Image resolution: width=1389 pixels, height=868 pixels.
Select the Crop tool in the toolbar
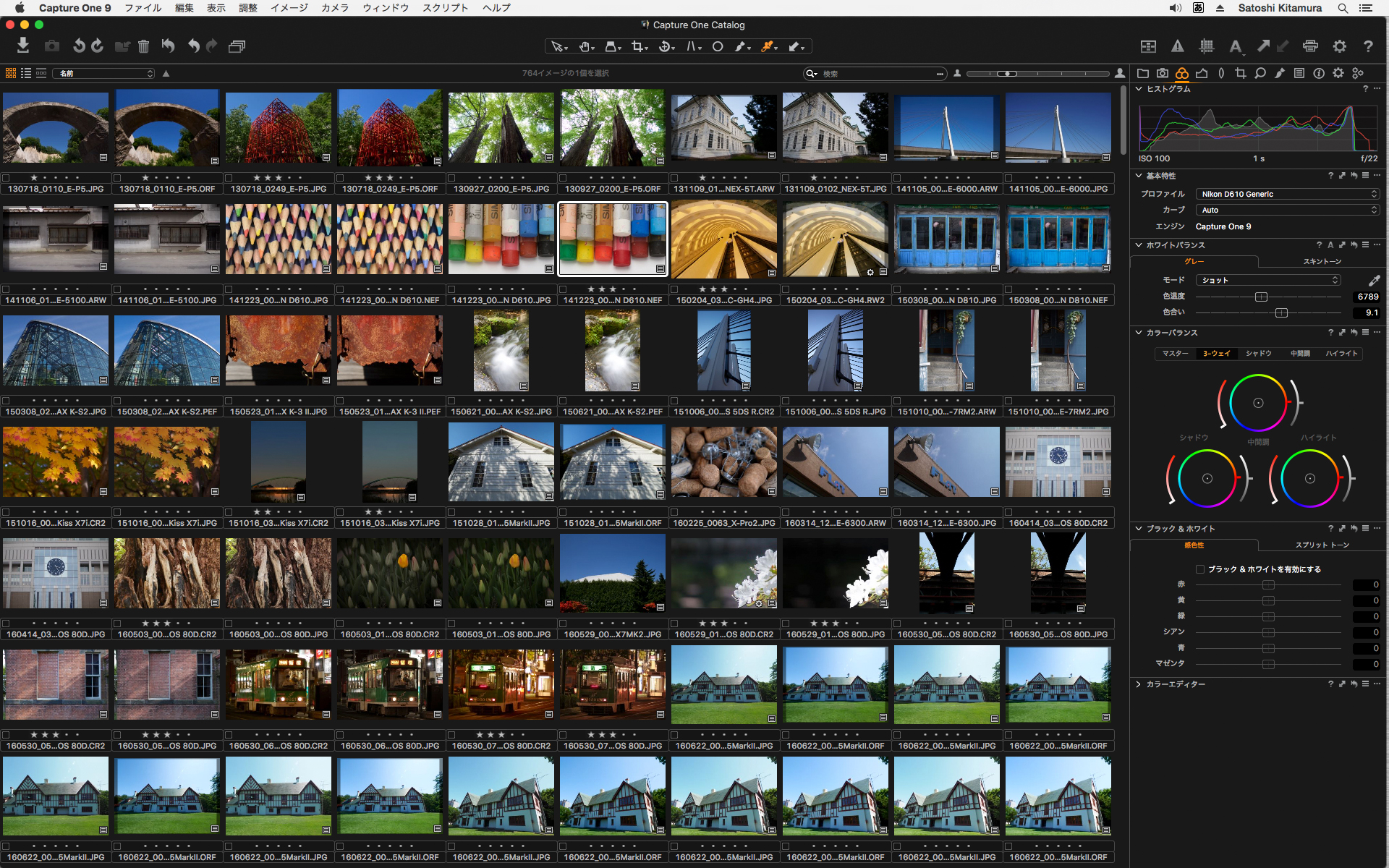click(x=637, y=46)
